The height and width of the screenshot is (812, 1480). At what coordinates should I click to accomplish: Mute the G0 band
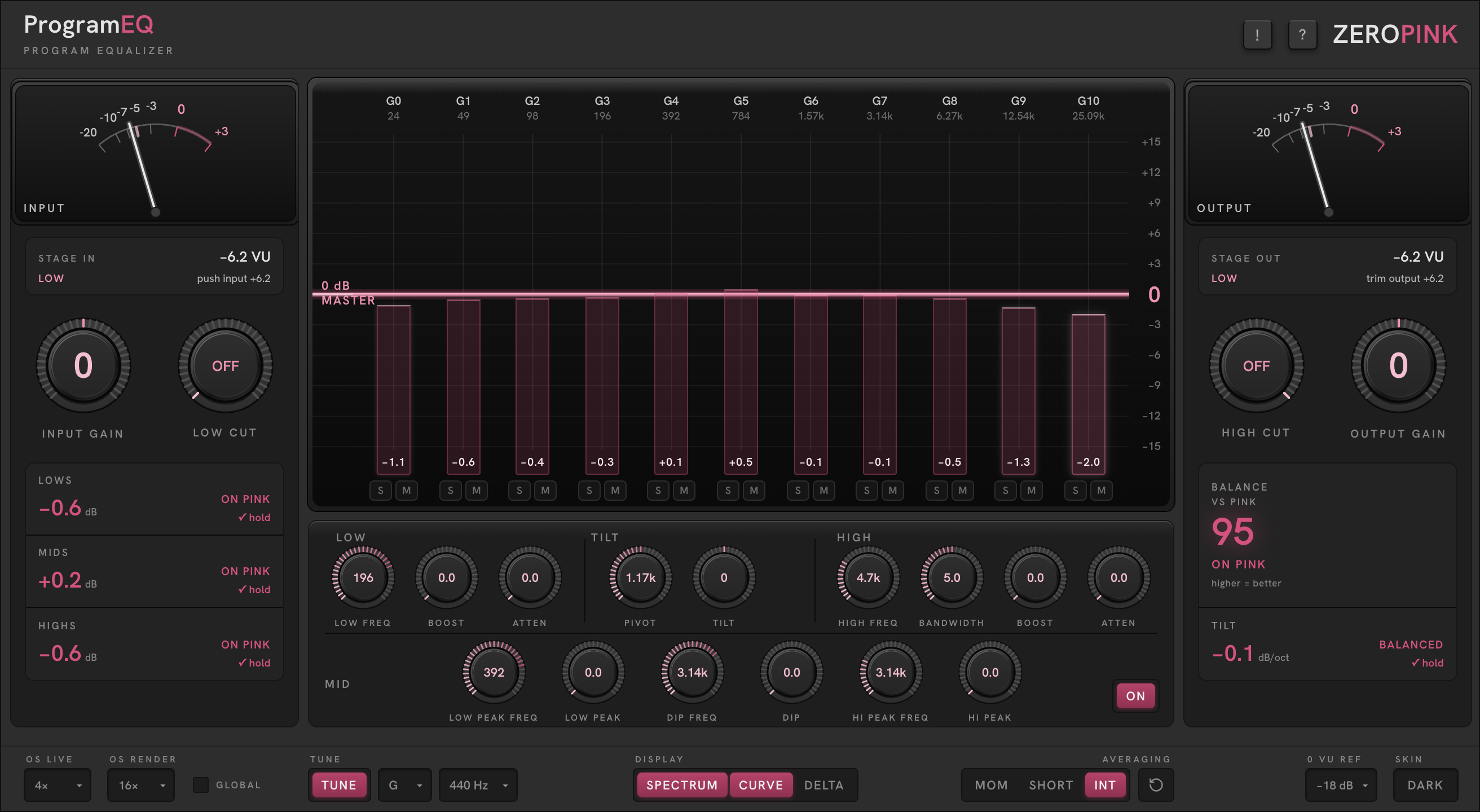tap(407, 491)
